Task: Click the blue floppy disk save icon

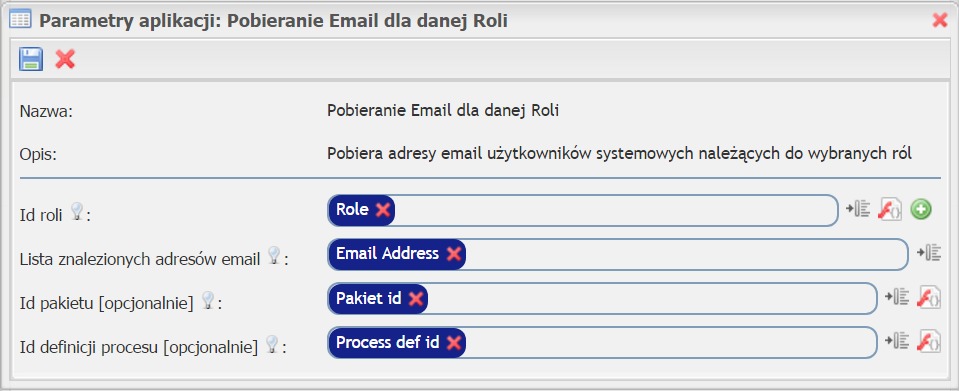Action: [31, 59]
